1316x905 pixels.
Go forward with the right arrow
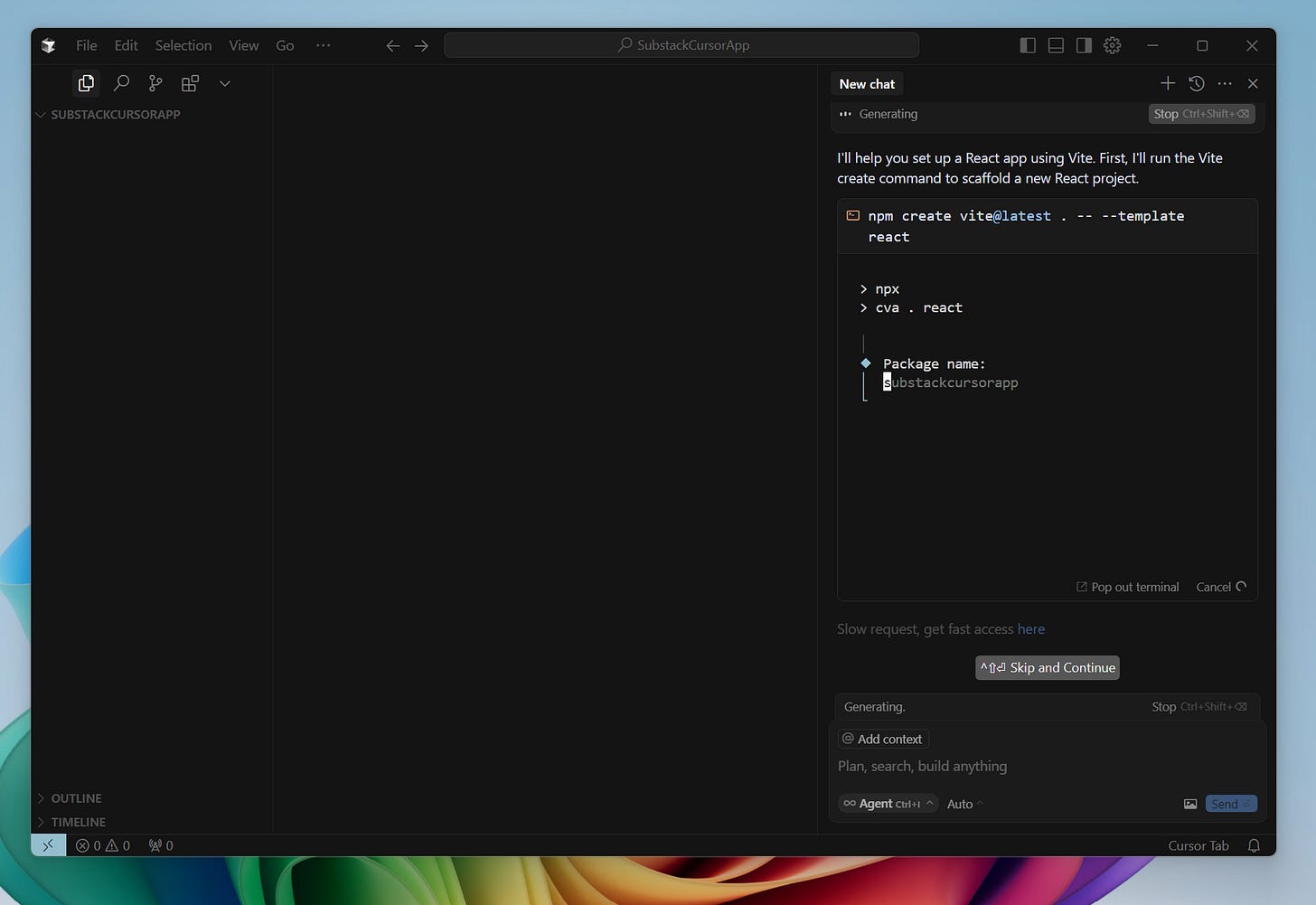pyautogui.click(x=421, y=45)
